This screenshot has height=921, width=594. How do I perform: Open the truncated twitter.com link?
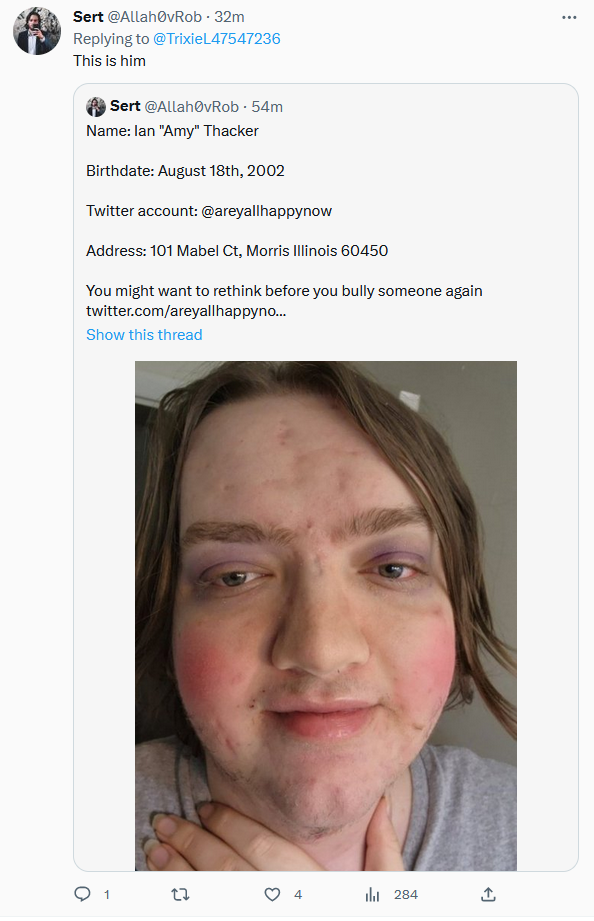[x=186, y=311]
